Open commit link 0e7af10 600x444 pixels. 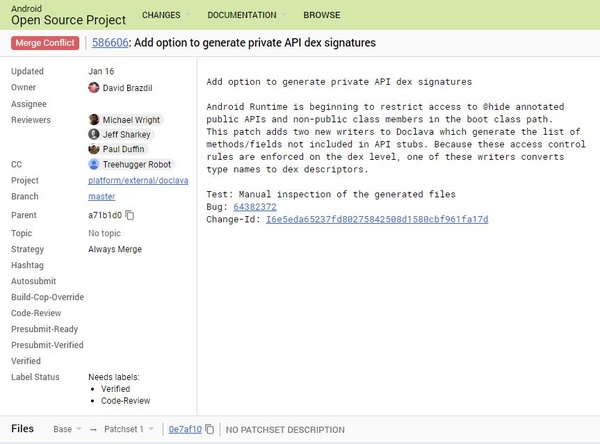pyautogui.click(x=184, y=429)
